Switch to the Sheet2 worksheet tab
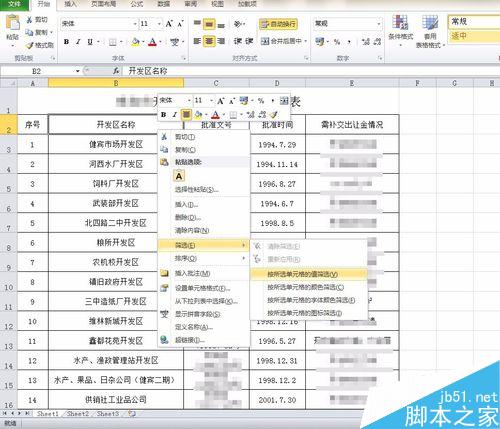 click(78, 414)
